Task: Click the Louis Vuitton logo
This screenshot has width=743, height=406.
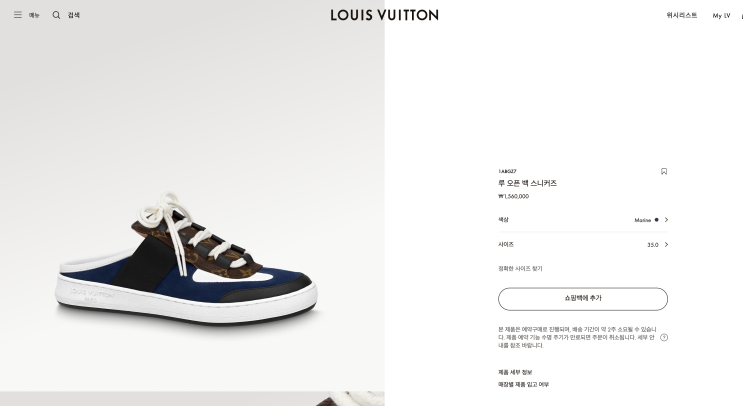Action: [384, 15]
